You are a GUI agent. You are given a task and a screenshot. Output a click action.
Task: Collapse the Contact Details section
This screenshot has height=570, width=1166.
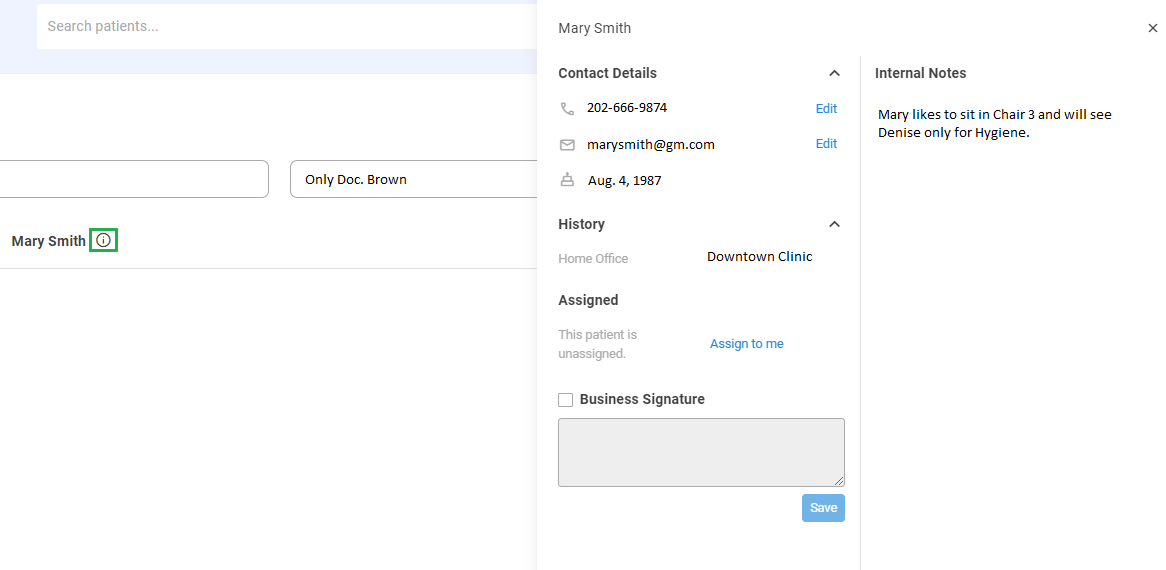click(x=834, y=73)
